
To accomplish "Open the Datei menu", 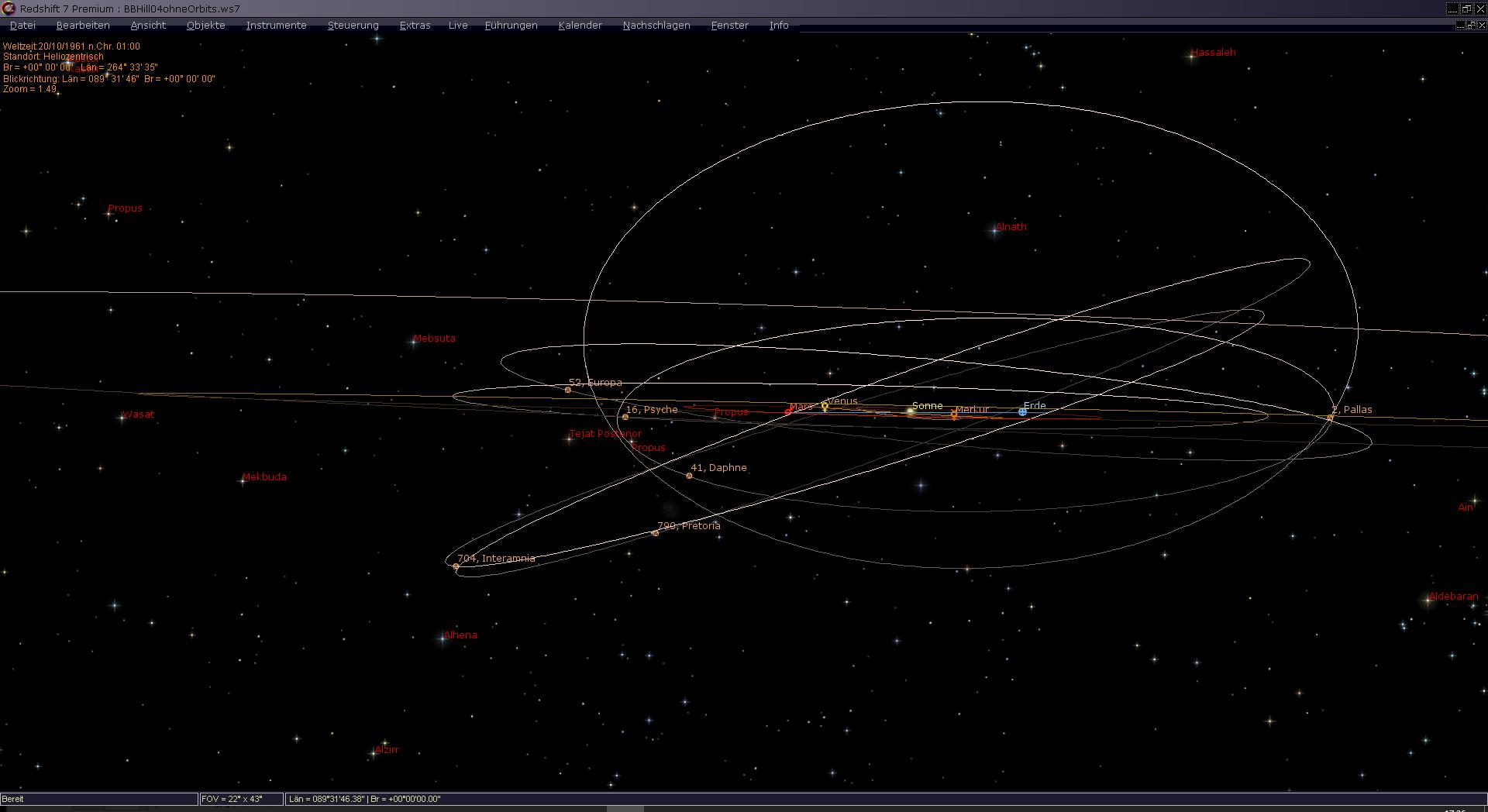I will (22, 26).
